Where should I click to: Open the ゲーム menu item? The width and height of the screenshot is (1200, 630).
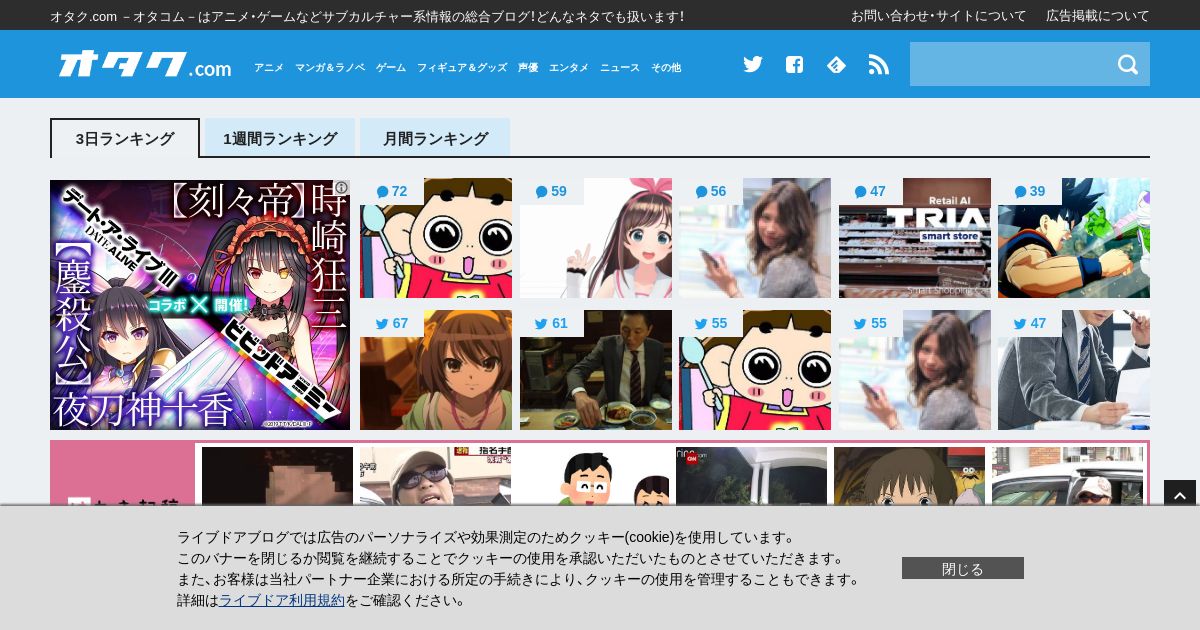pyautogui.click(x=391, y=67)
